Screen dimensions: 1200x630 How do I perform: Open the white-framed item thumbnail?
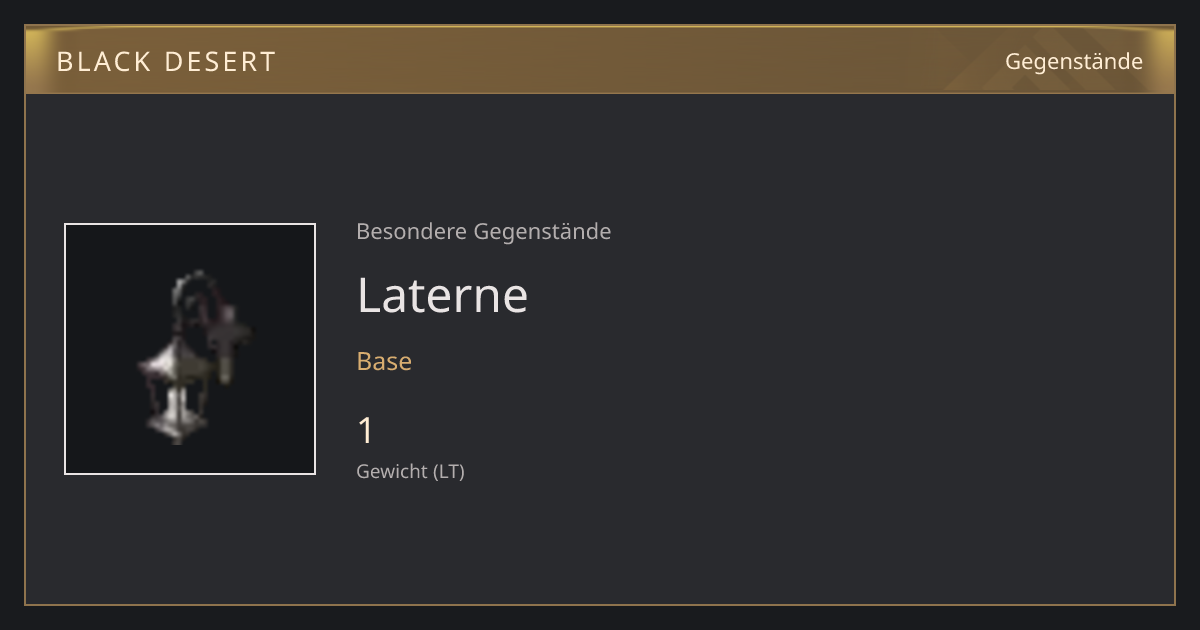[190, 349]
